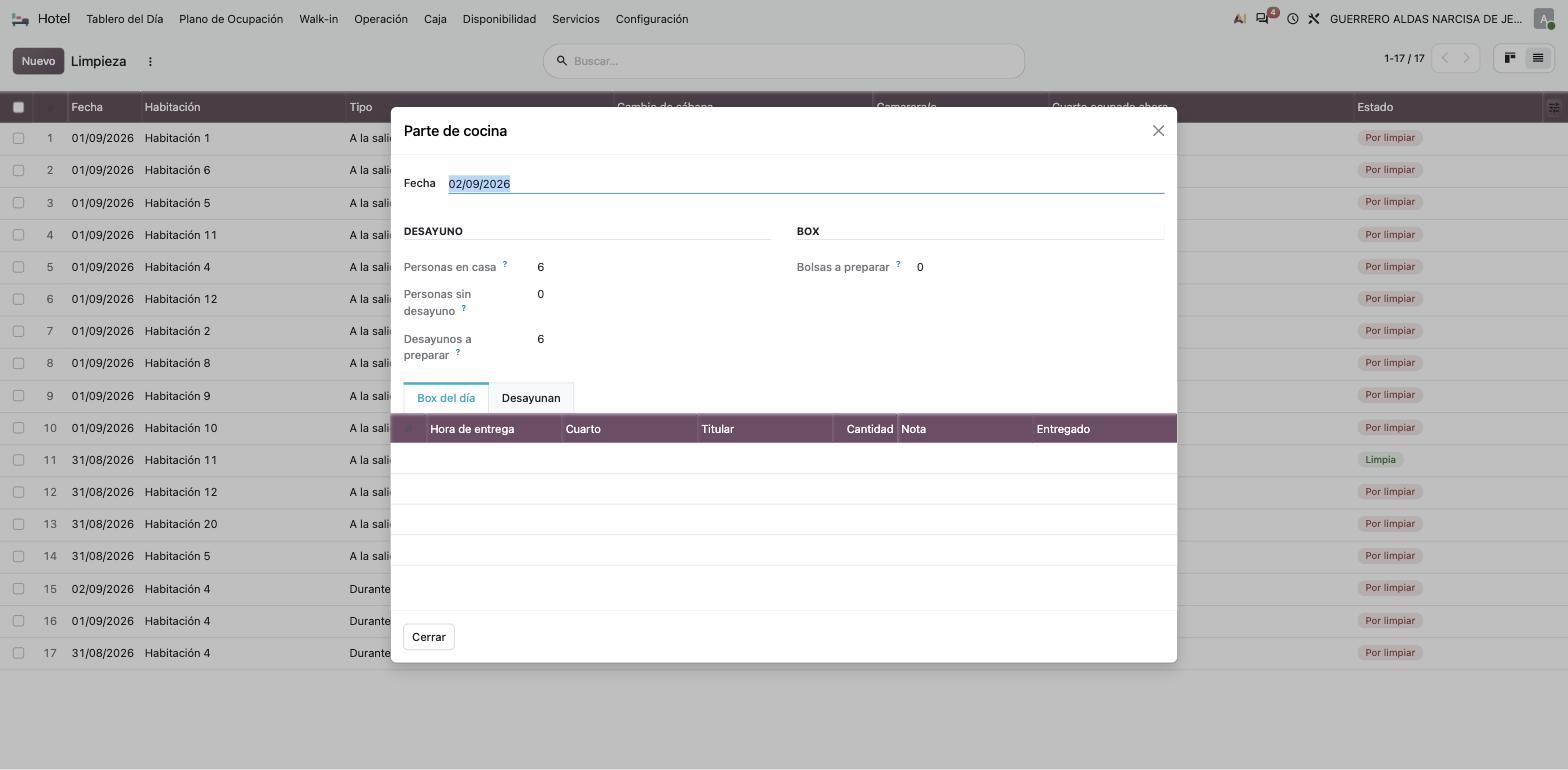Open the Disponibilidad dropdown menu

point(499,19)
